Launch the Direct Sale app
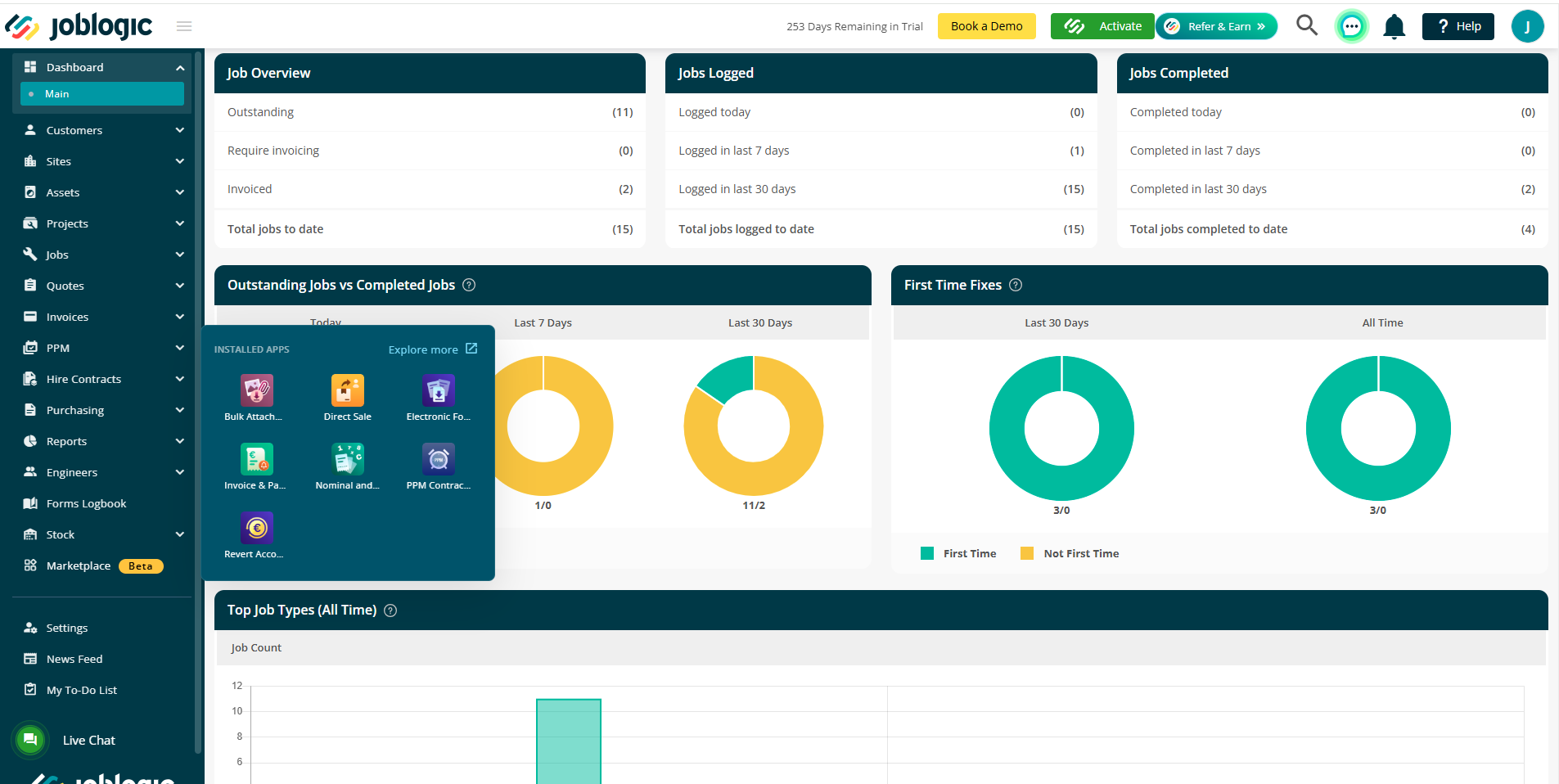This screenshot has width=1559, height=784. [x=347, y=390]
